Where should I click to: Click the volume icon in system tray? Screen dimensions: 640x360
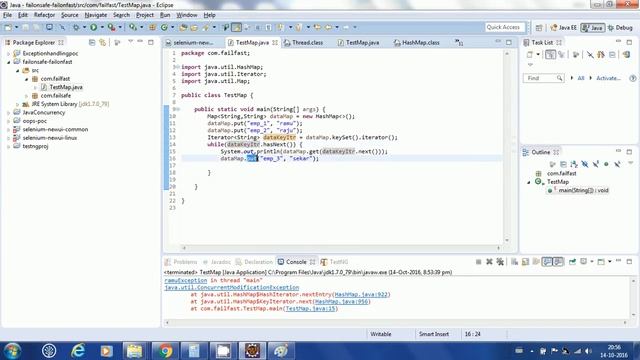(588, 351)
